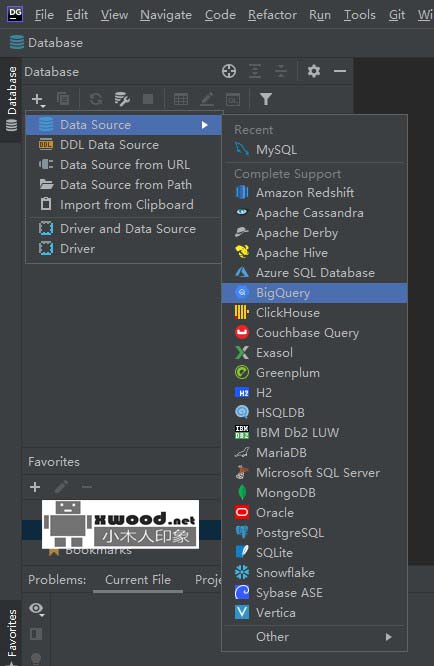
Task: Click the refresh icon in Database toolbar
Action: click(96, 99)
